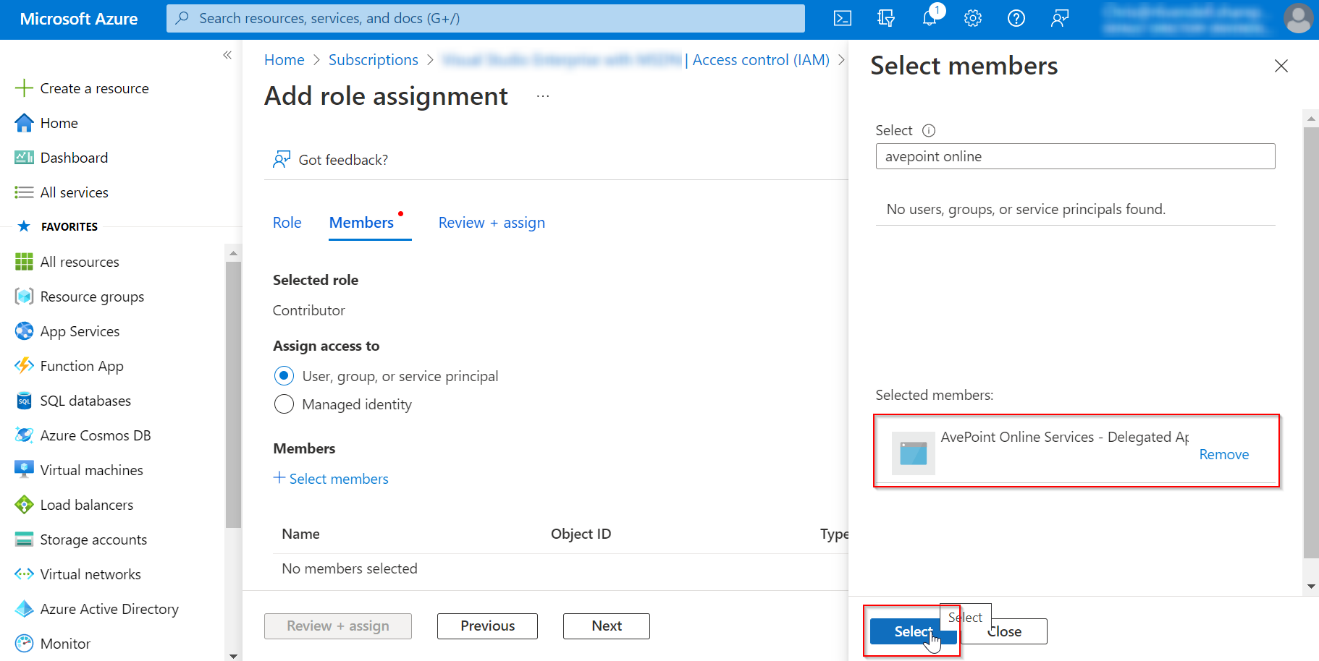Viewport: 1319px width, 661px height.
Task: Open Cloud Shell from the top bar
Action: pos(843,18)
